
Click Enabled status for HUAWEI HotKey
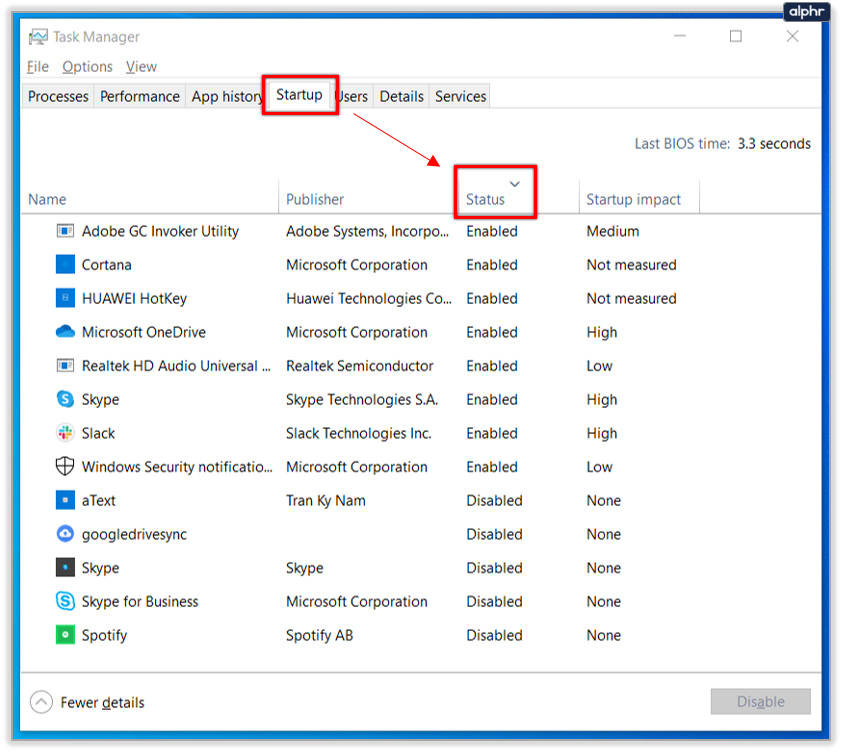[492, 298]
